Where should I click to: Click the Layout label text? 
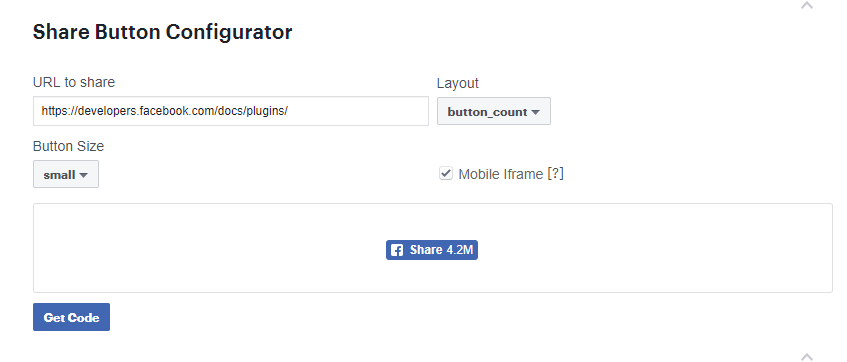pos(458,83)
